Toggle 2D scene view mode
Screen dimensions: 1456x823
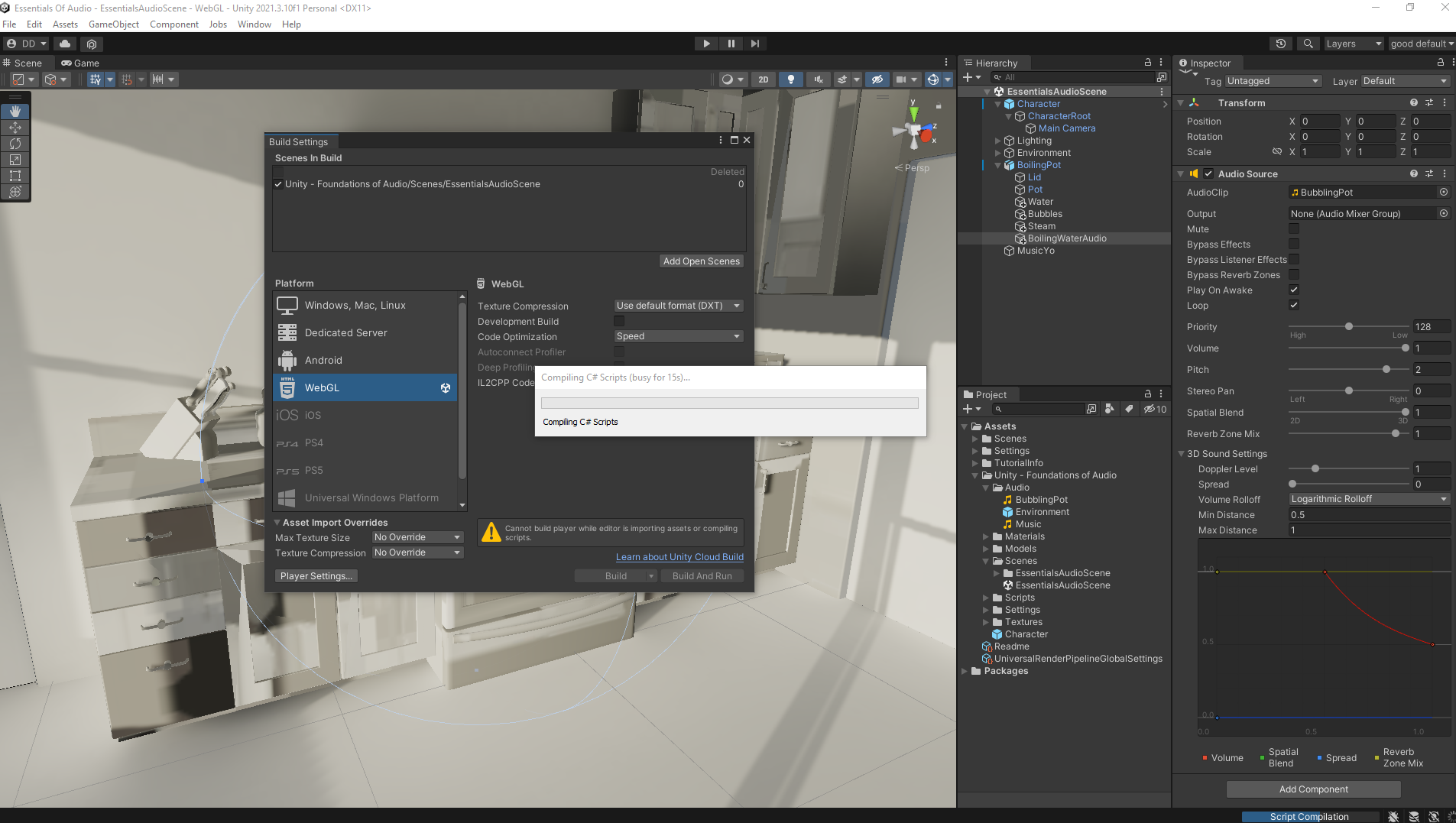763,79
